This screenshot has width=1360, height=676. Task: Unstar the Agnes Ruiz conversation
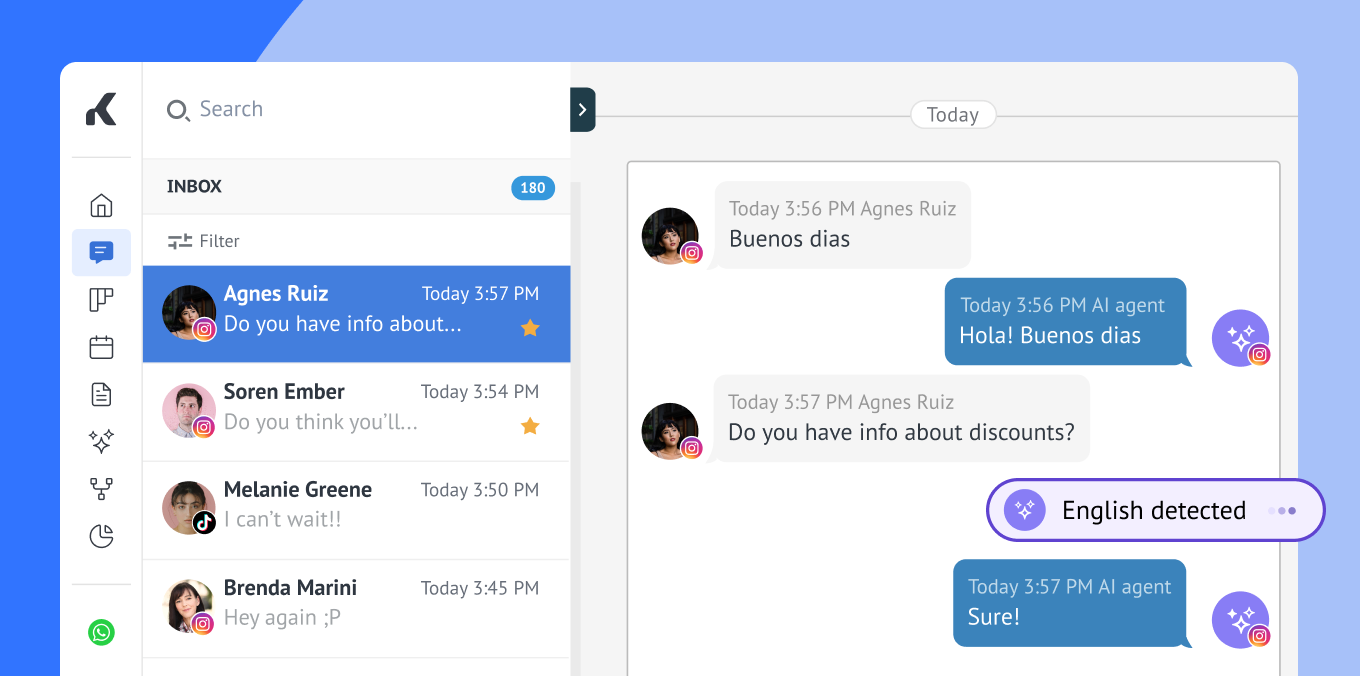click(530, 328)
